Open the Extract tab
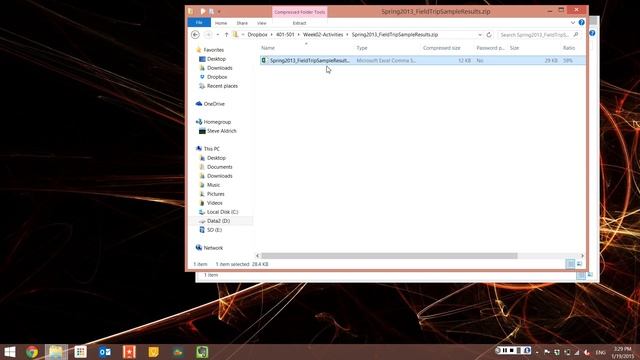640x360 pixels. [299, 23]
